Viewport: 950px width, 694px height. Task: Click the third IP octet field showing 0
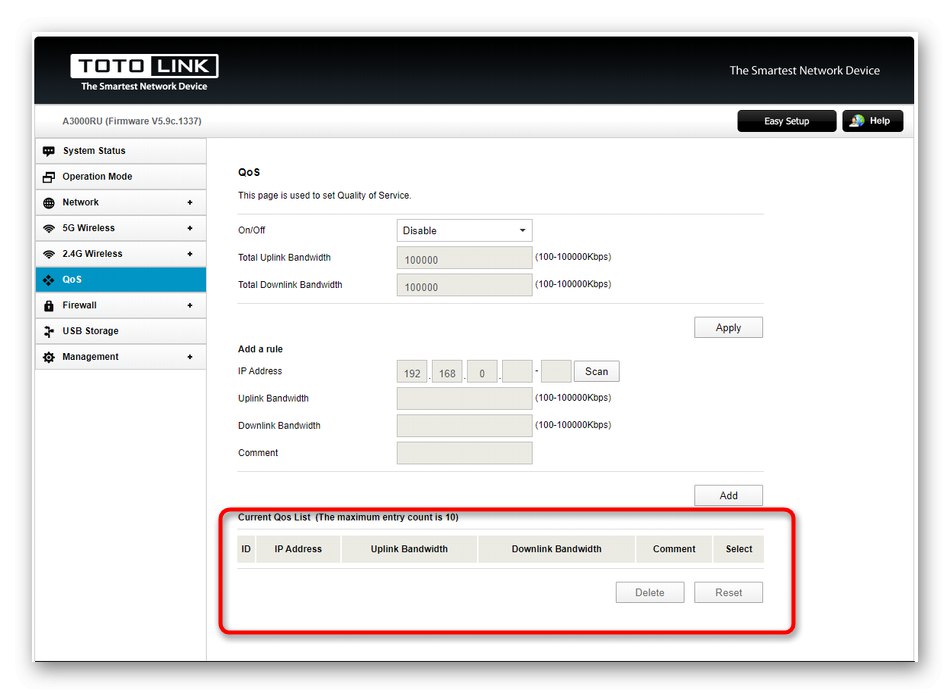pos(482,372)
